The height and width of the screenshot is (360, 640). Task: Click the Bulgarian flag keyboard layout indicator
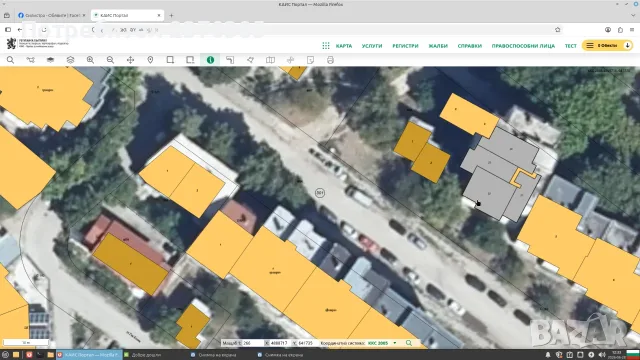pos(633,355)
